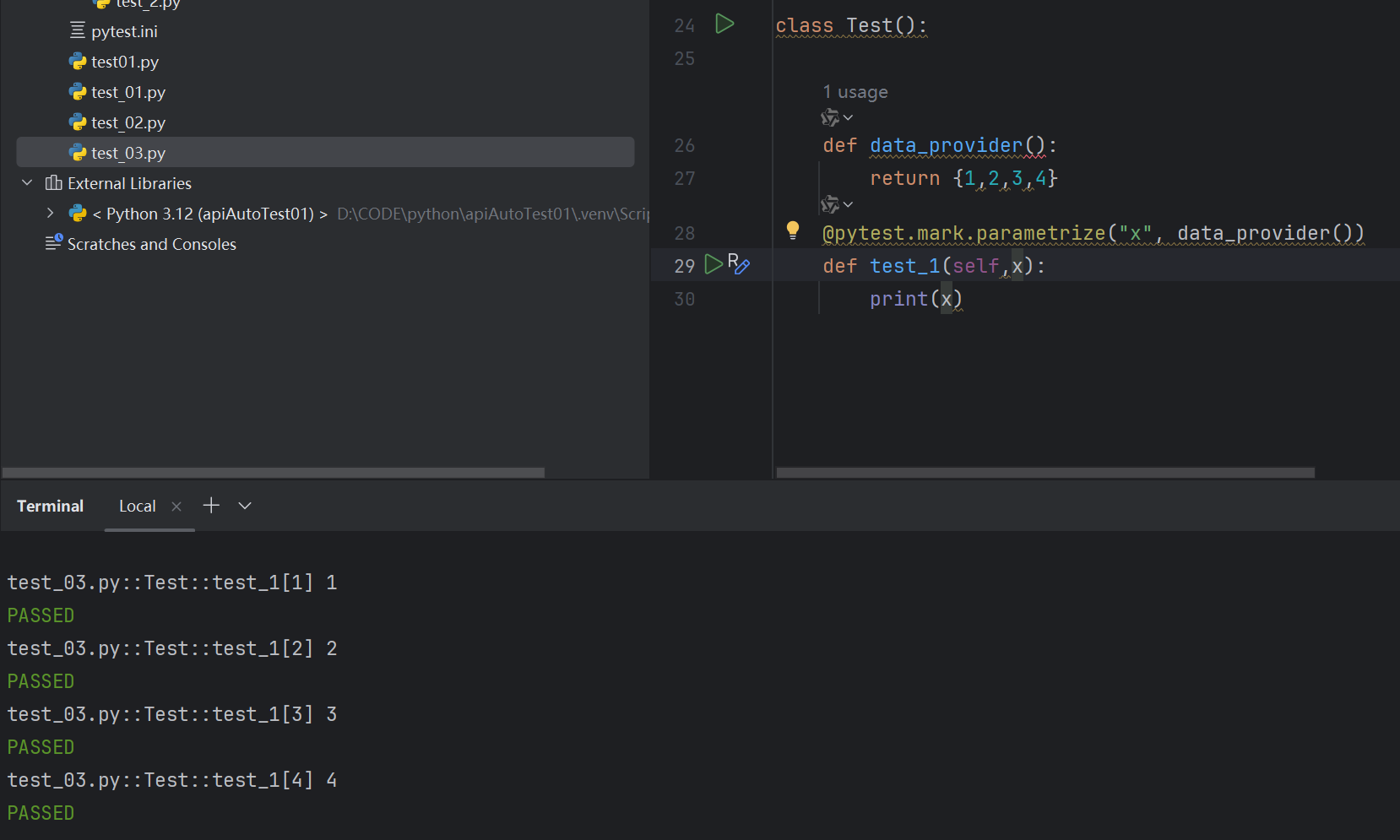Open the AI inlay icon above data_provider
Screen dimensions: 1400x840
[x=830, y=117]
